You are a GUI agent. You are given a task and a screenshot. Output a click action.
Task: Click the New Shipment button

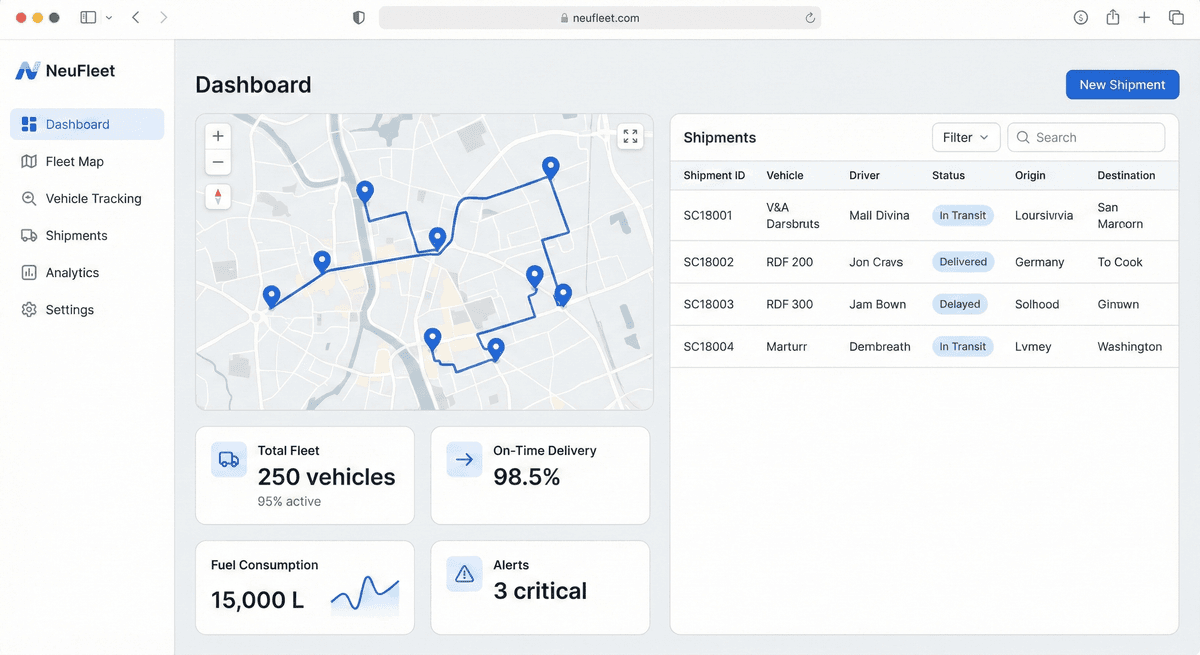pos(1122,84)
